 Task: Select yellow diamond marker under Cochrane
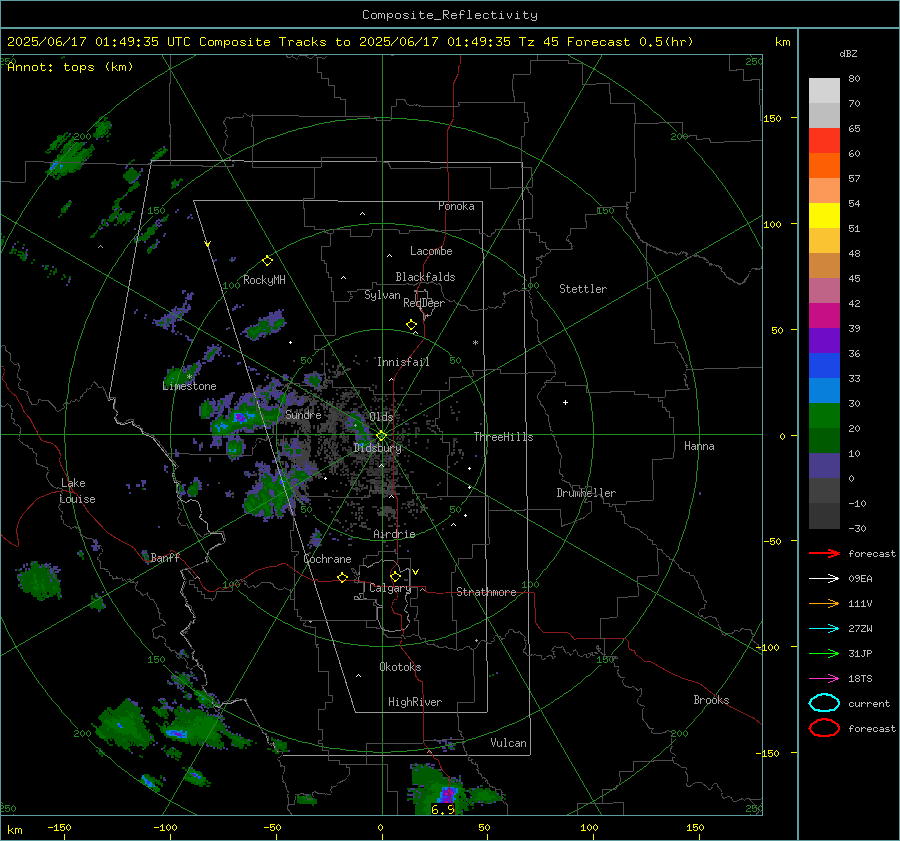342,578
